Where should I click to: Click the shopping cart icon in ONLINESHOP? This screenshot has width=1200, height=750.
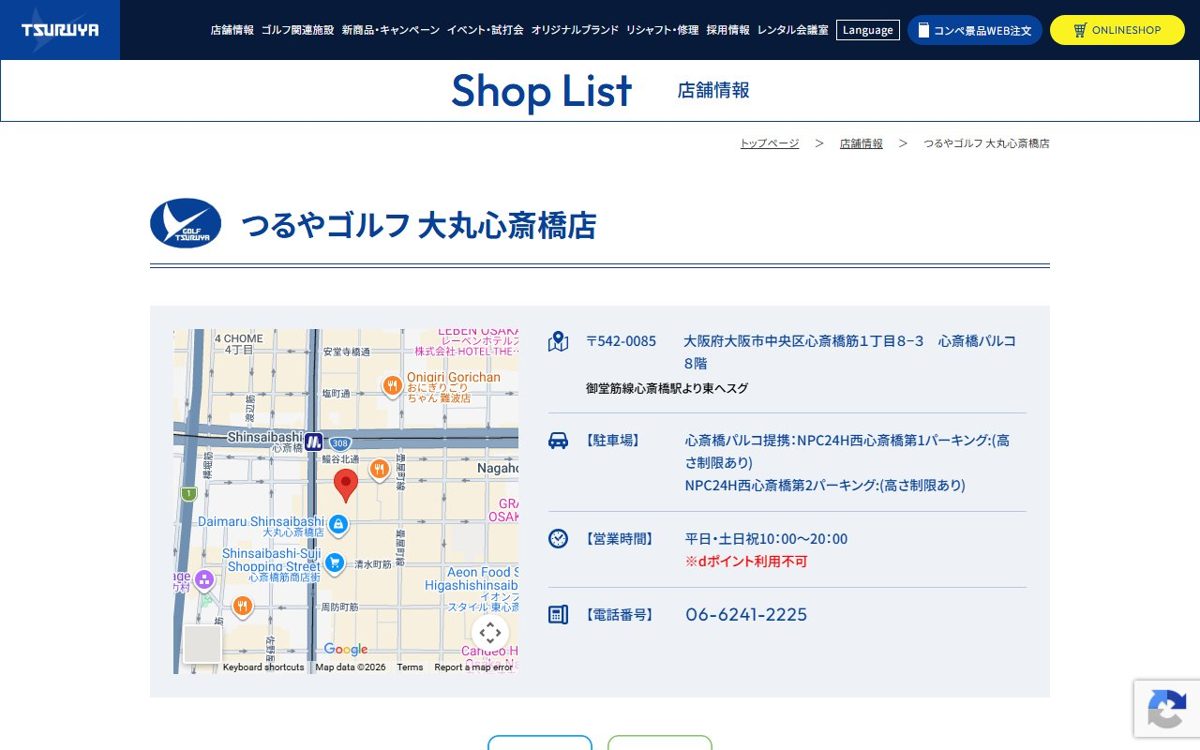[x=1080, y=30]
